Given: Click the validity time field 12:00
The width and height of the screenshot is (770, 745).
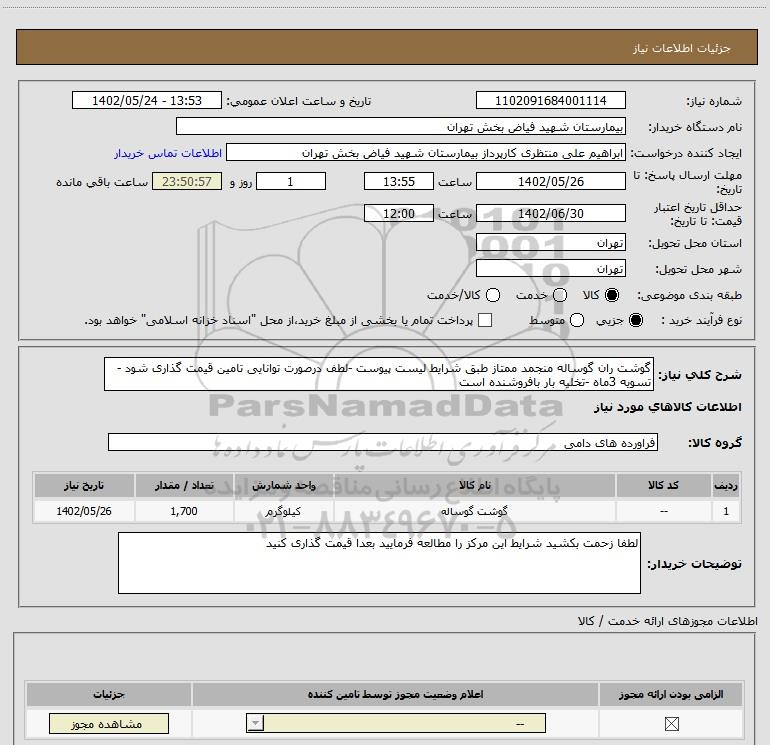Looking at the screenshot, I should (399, 213).
